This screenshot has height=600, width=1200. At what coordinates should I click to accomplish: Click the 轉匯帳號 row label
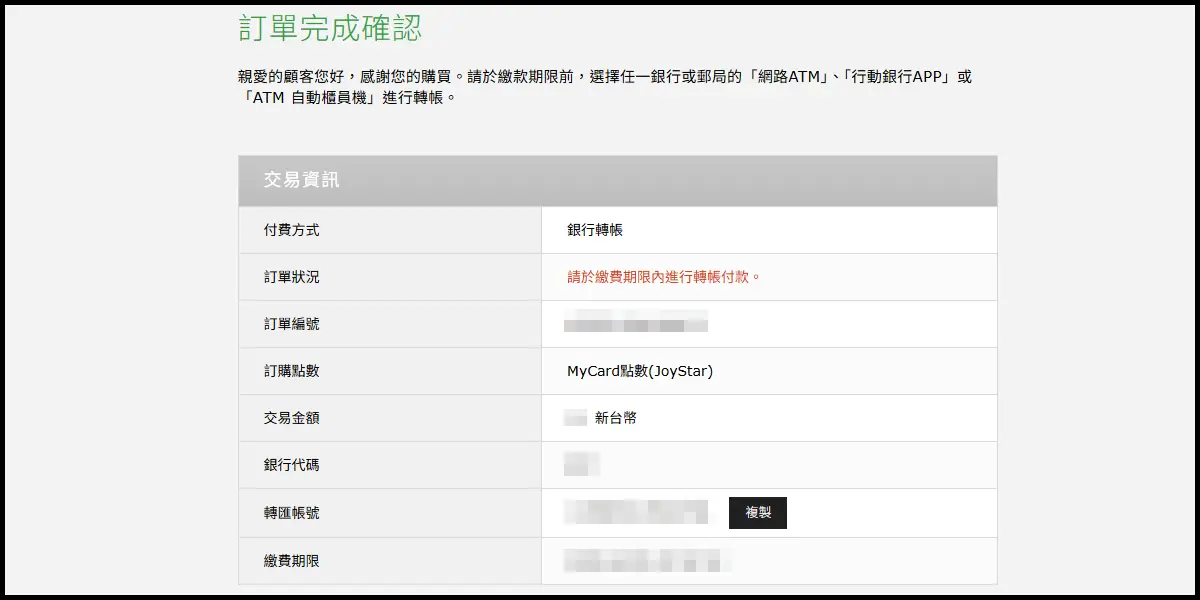click(292, 513)
